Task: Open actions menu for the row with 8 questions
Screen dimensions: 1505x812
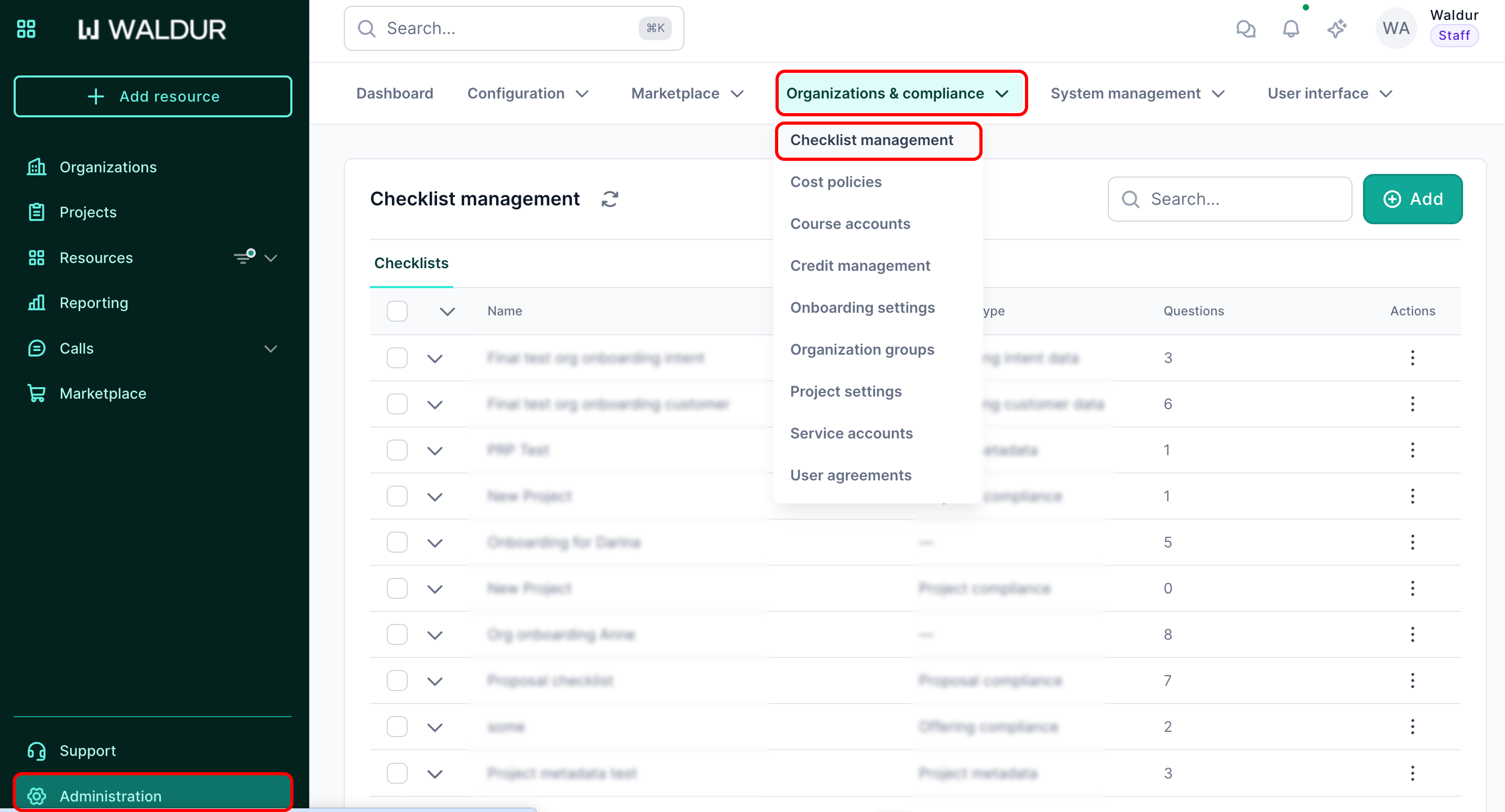Action: (x=1412, y=634)
